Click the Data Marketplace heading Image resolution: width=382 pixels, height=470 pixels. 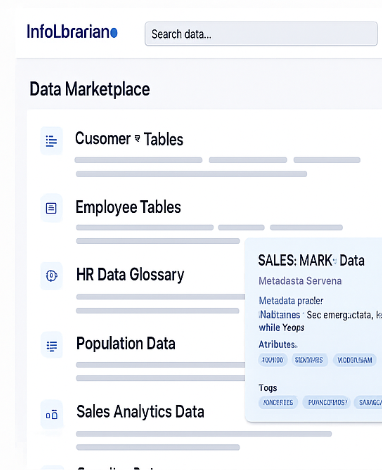click(x=90, y=89)
